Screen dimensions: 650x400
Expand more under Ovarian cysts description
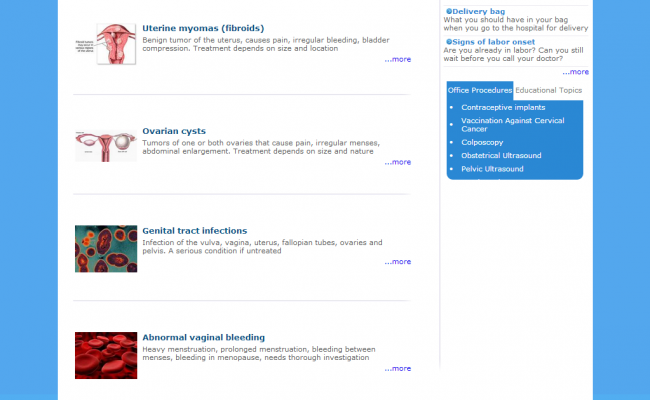[397, 162]
